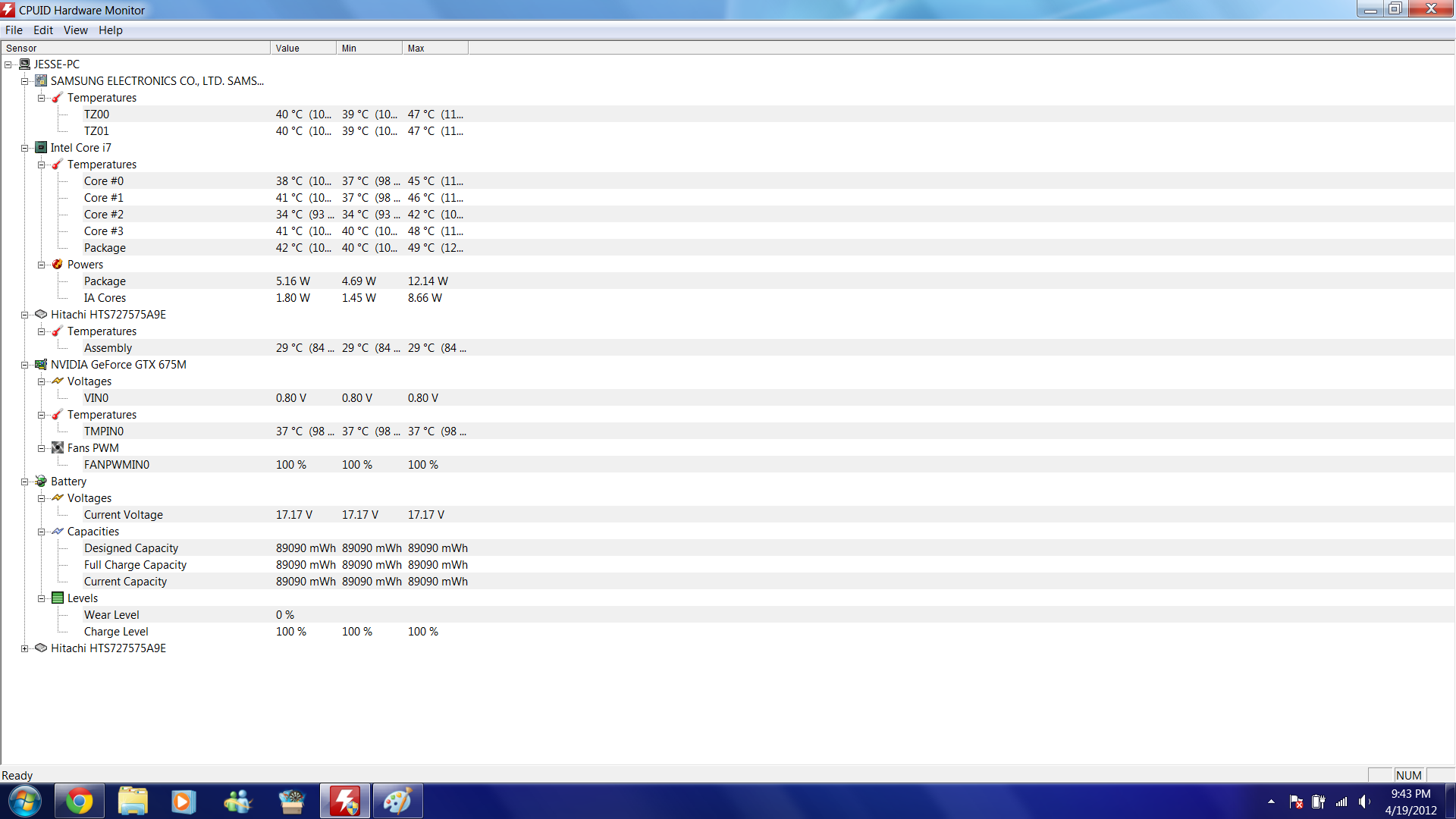This screenshot has width=1456, height=819.
Task: Collapse the SAMSUNG ELECTRONICS node
Action: [x=25, y=81]
